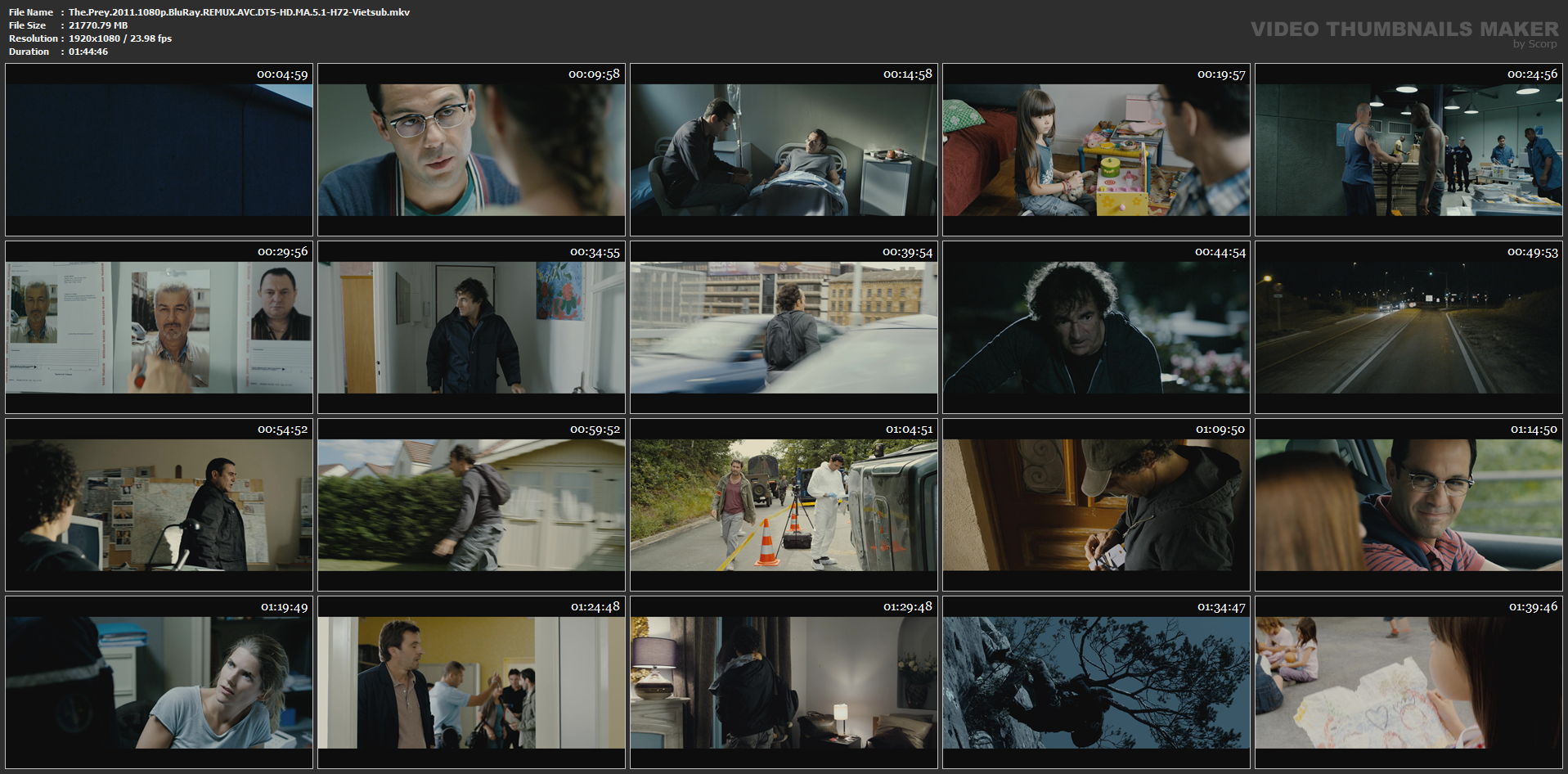Click the File Name label
The image size is (1568, 774).
pyautogui.click(x=31, y=12)
